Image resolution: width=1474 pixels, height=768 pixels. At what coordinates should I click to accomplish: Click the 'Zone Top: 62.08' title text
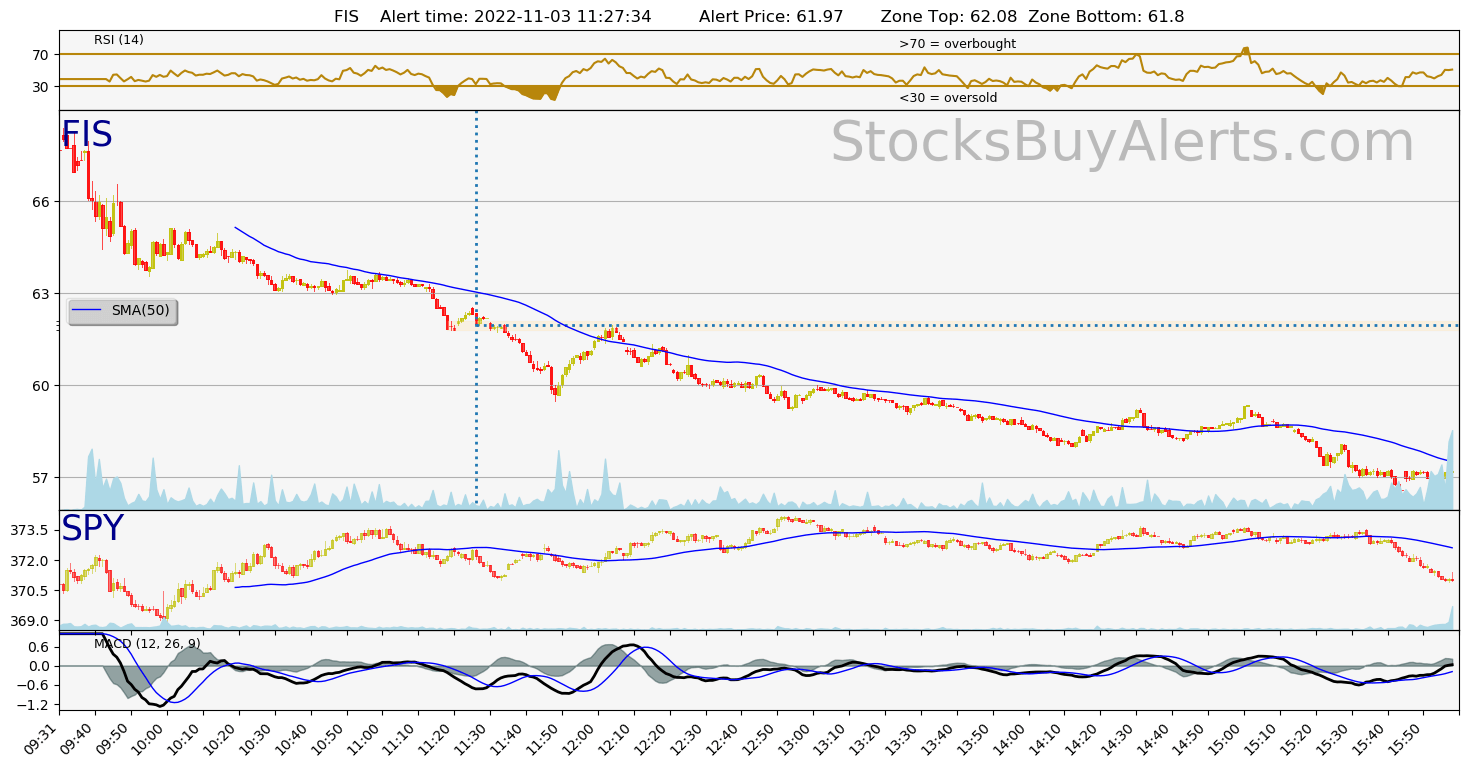point(948,16)
